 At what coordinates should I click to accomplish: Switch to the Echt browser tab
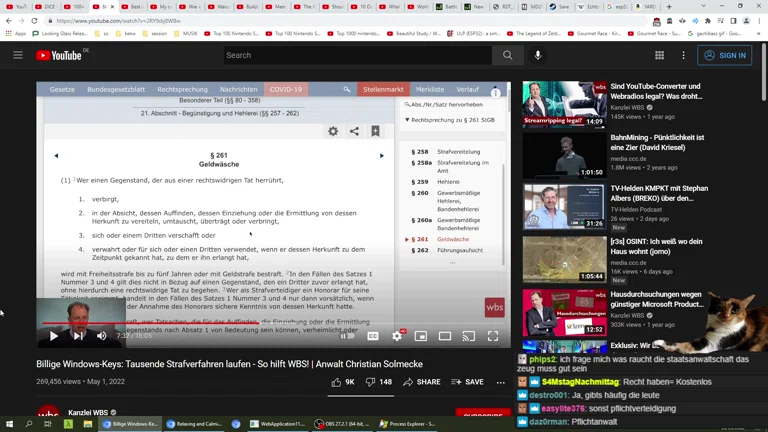[x=589, y=6]
